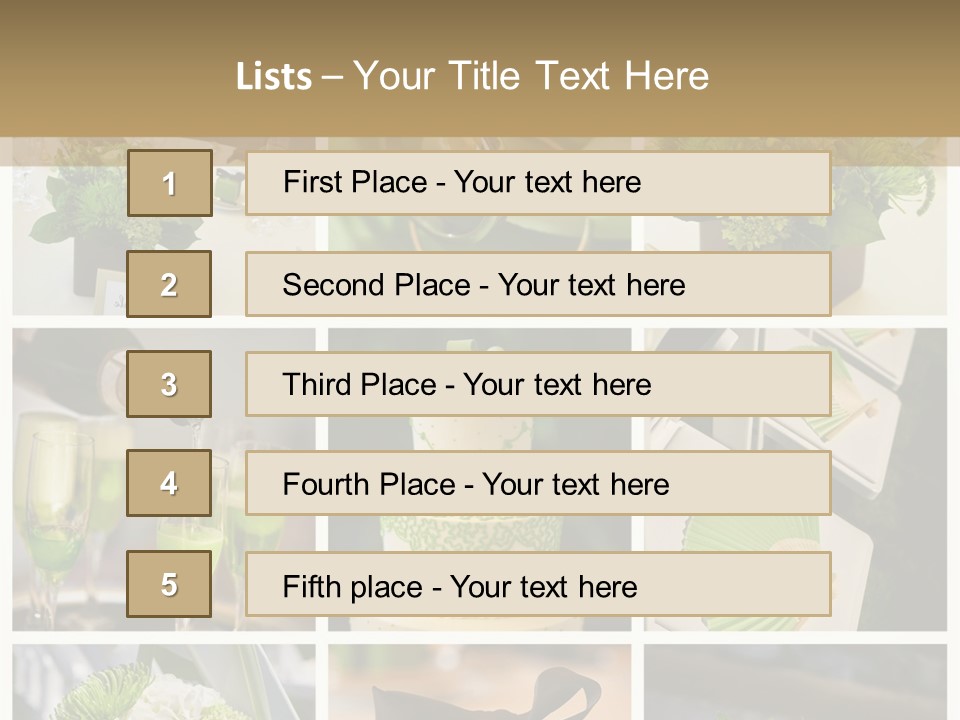Click the number 2 box
Image resolution: width=960 pixels, height=720 pixels.
point(169,284)
